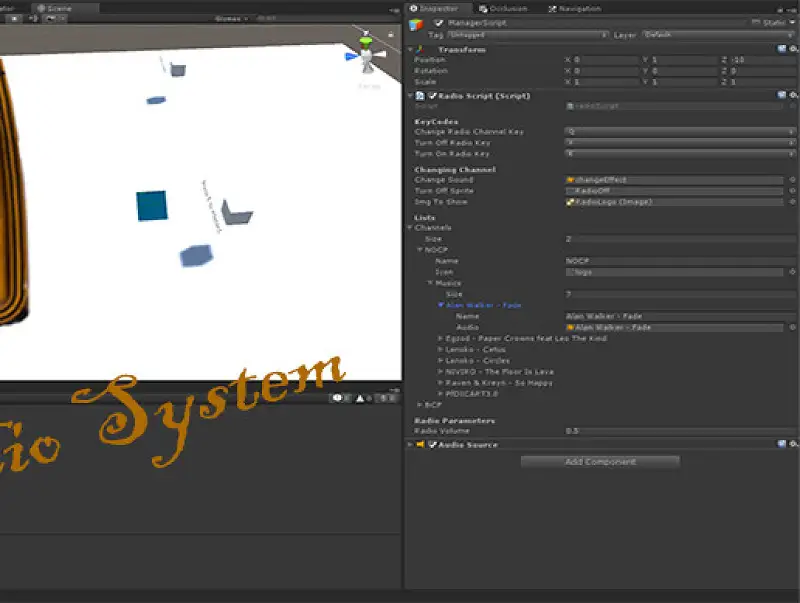Open the object picker for Turn Off Sprite
The image size is (800, 603).
pos(792,191)
